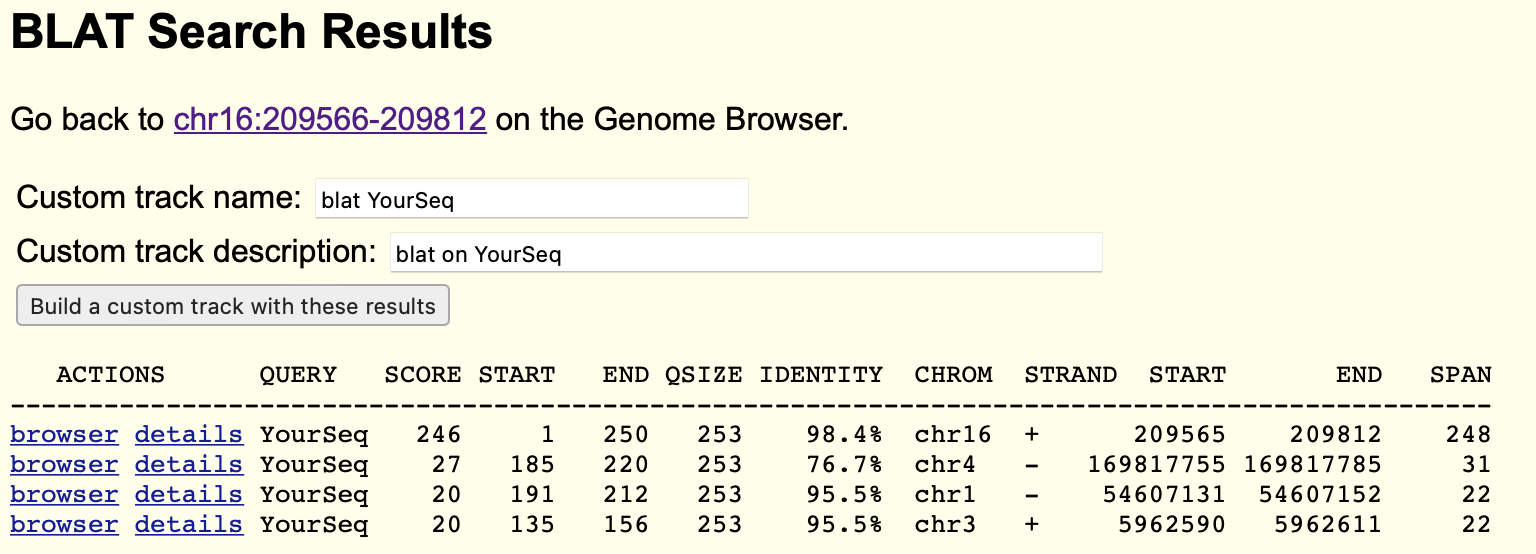This screenshot has width=1536, height=554.
Task: Click the QSIZE column header
Action: pos(704,375)
